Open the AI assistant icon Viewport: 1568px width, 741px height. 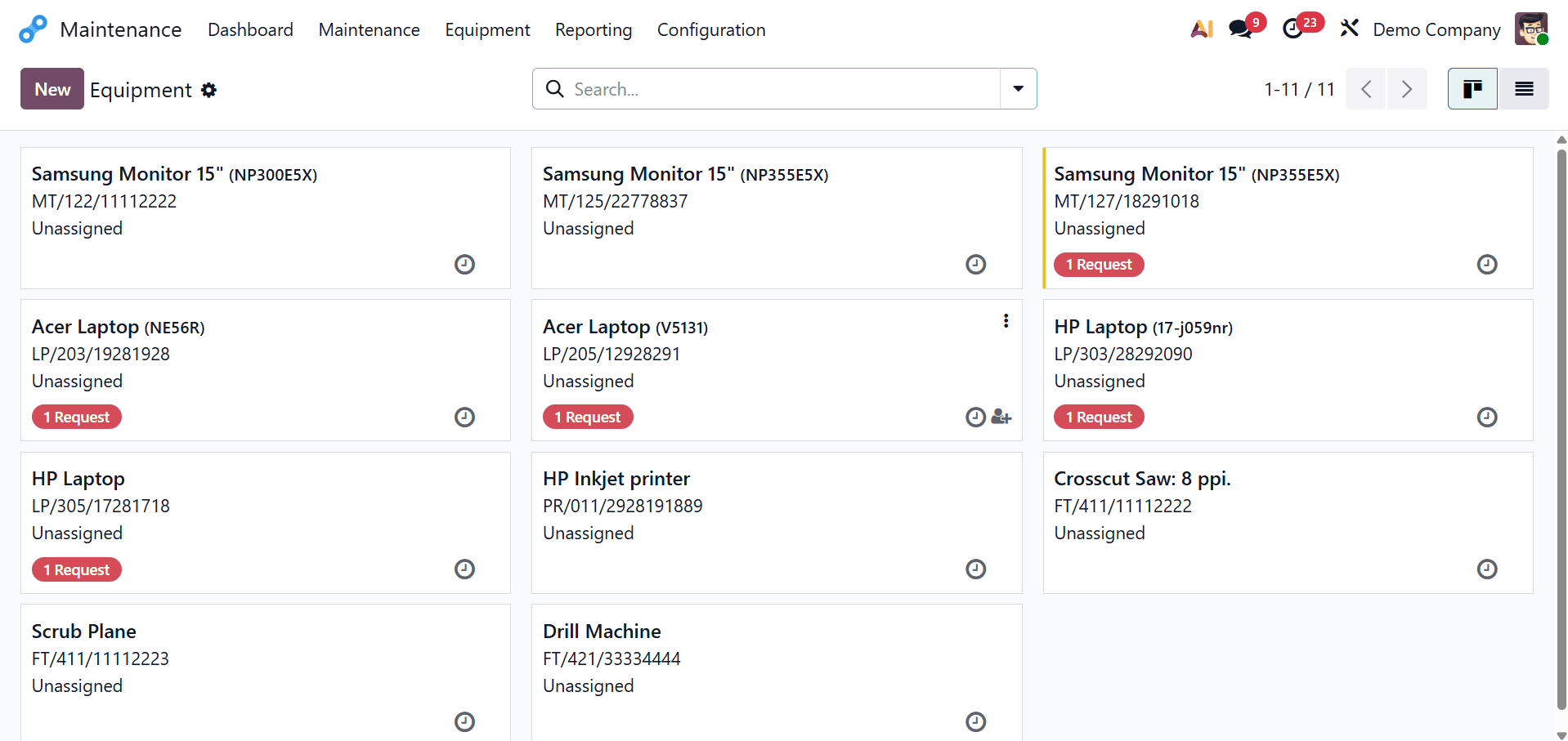(x=1201, y=29)
